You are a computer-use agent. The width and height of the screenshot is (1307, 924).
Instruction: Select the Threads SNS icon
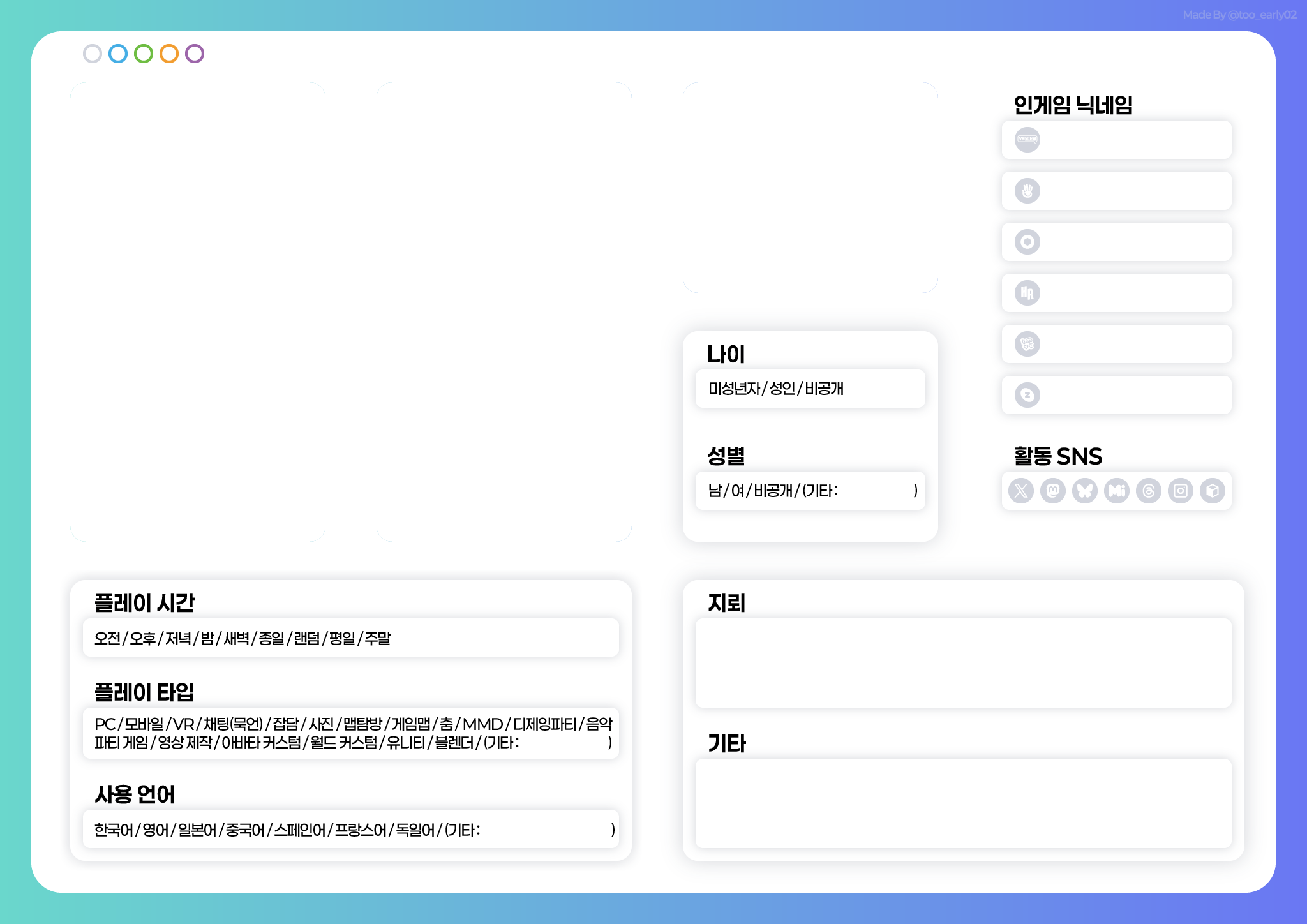pos(1148,491)
